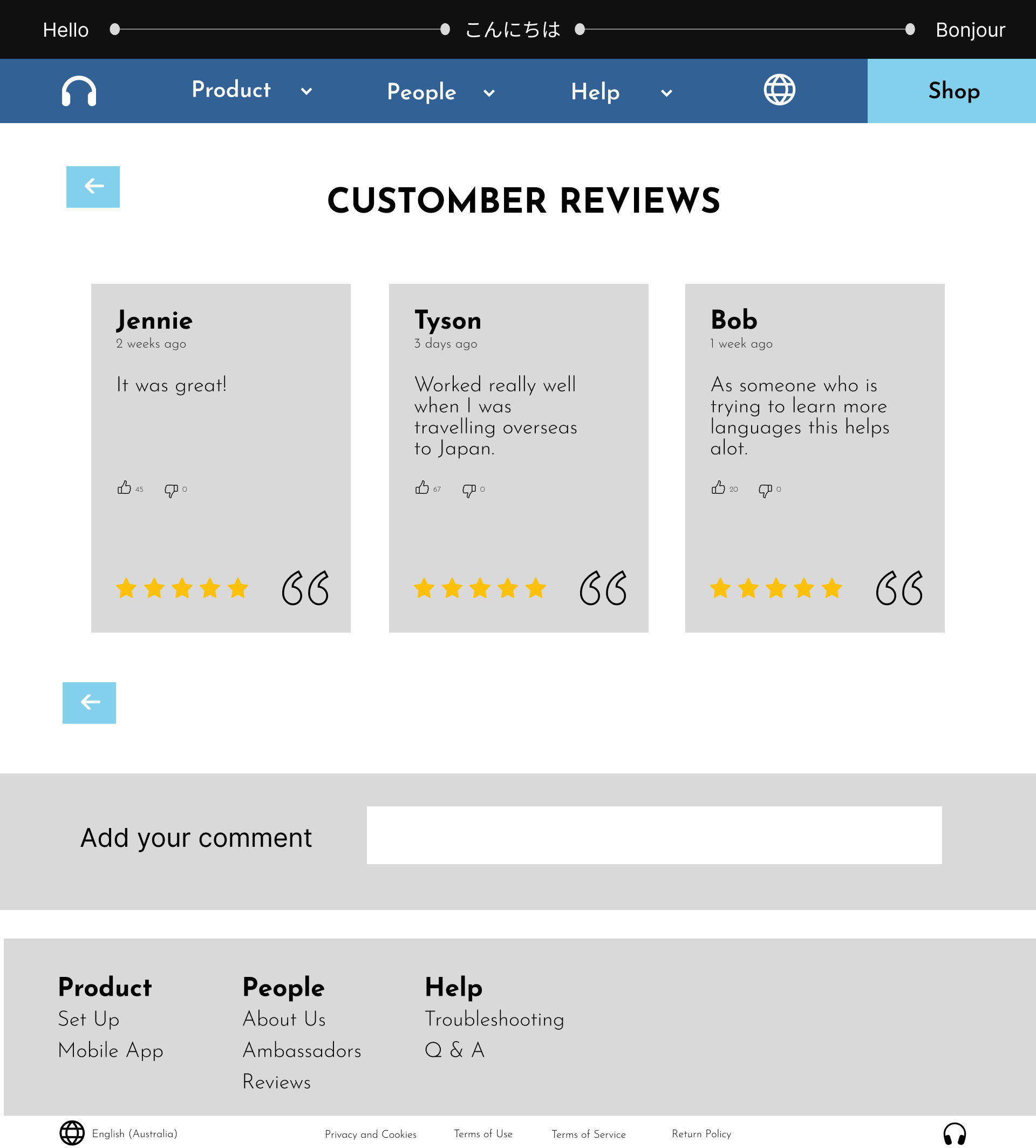Click the back arrow below review cards
The width and height of the screenshot is (1036, 1148).
(x=90, y=703)
